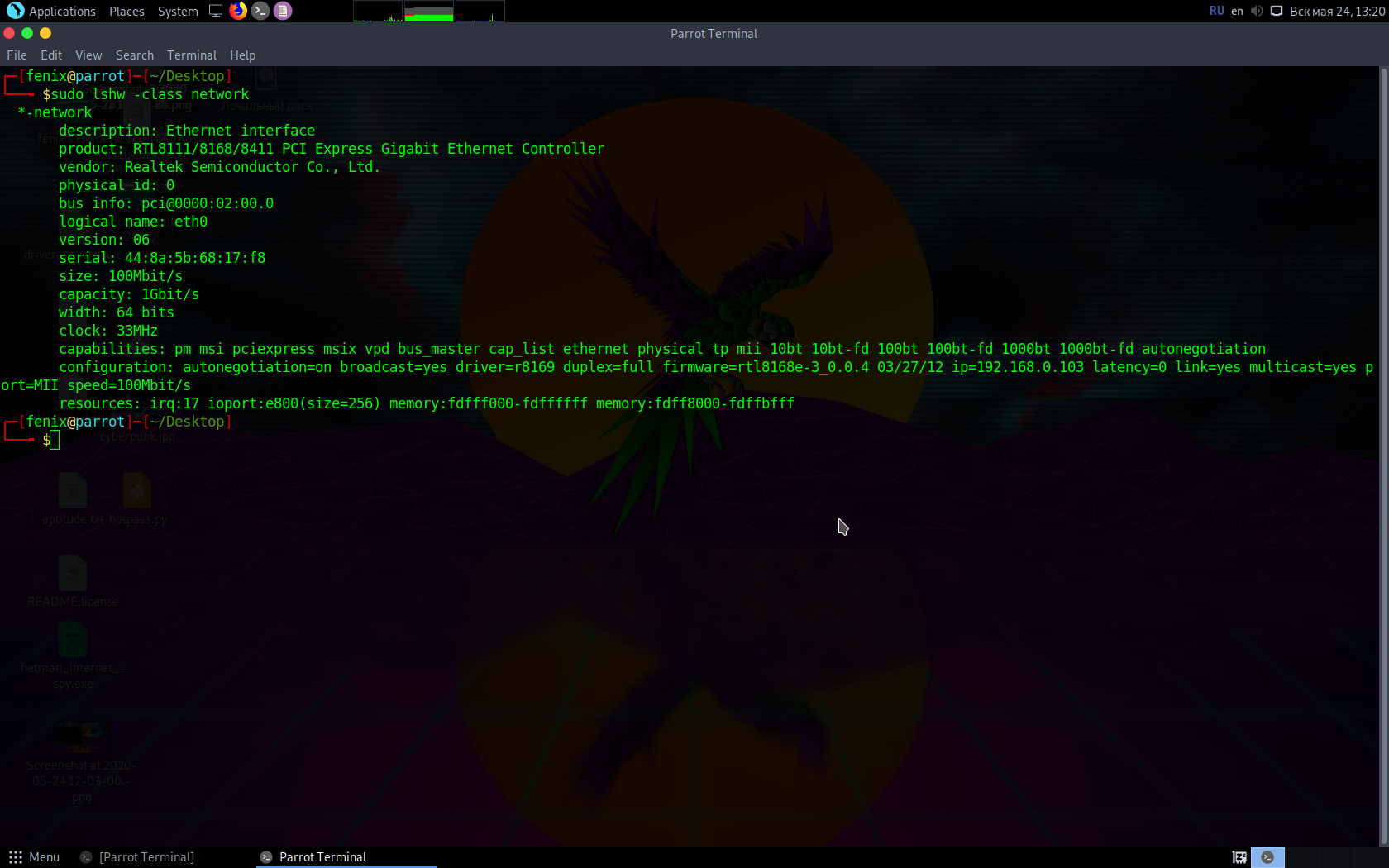
Task: Switch keyboard layout via RU indicator
Action: point(1216,11)
